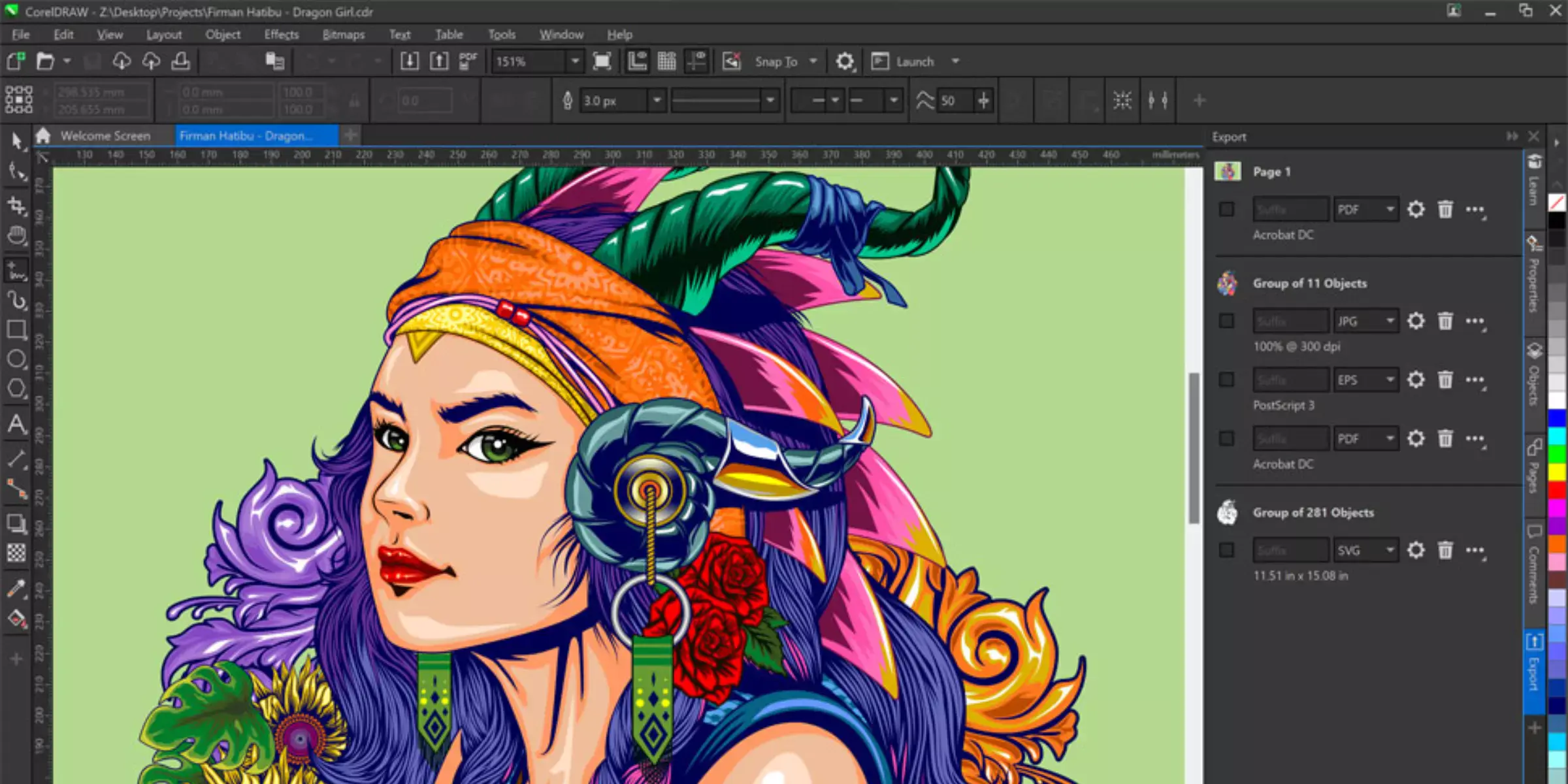Pick the yellow swatch in color palette
The height and width of the screenshot is (784, 1568).
1558,472
